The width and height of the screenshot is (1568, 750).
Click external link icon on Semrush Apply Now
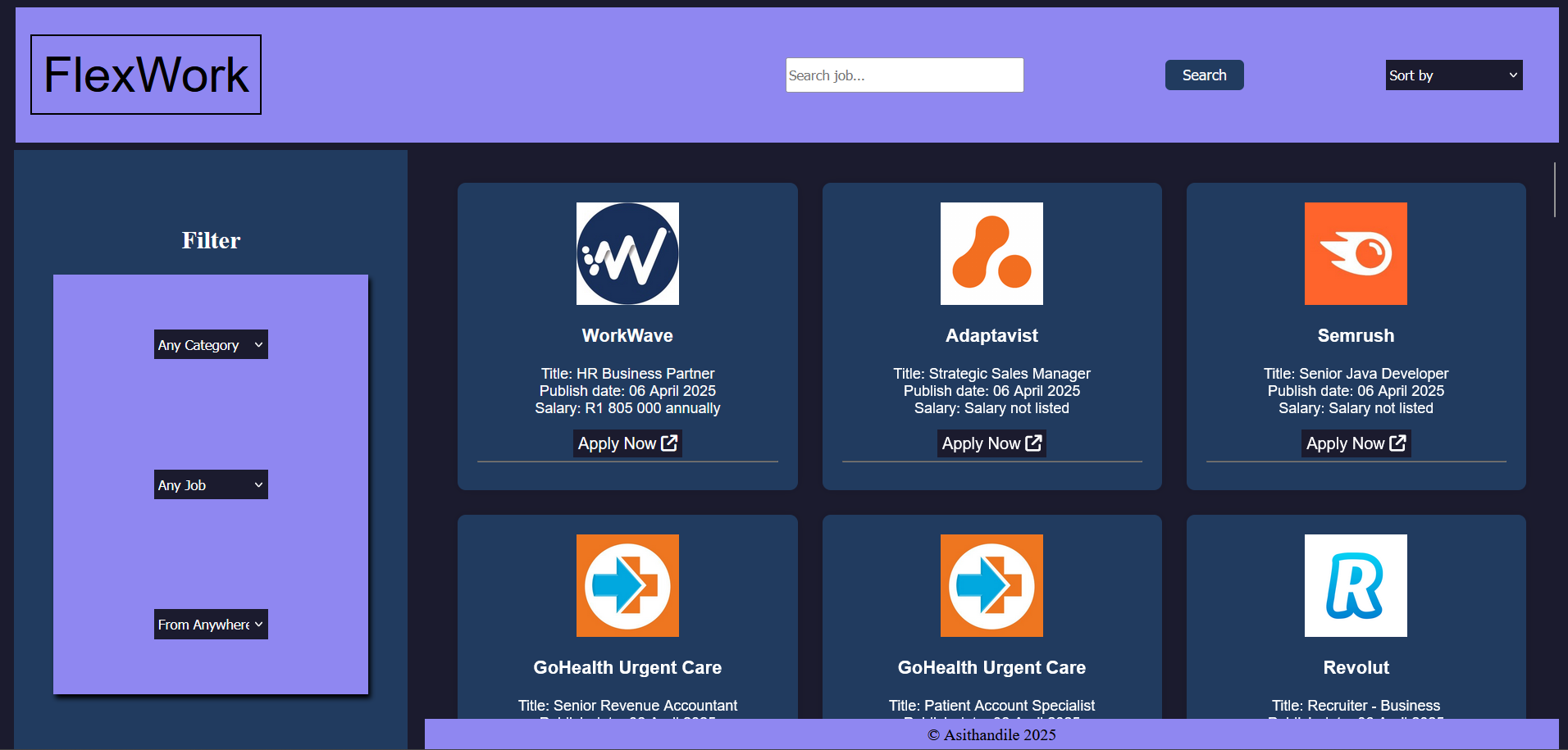tap(1397, 443)
